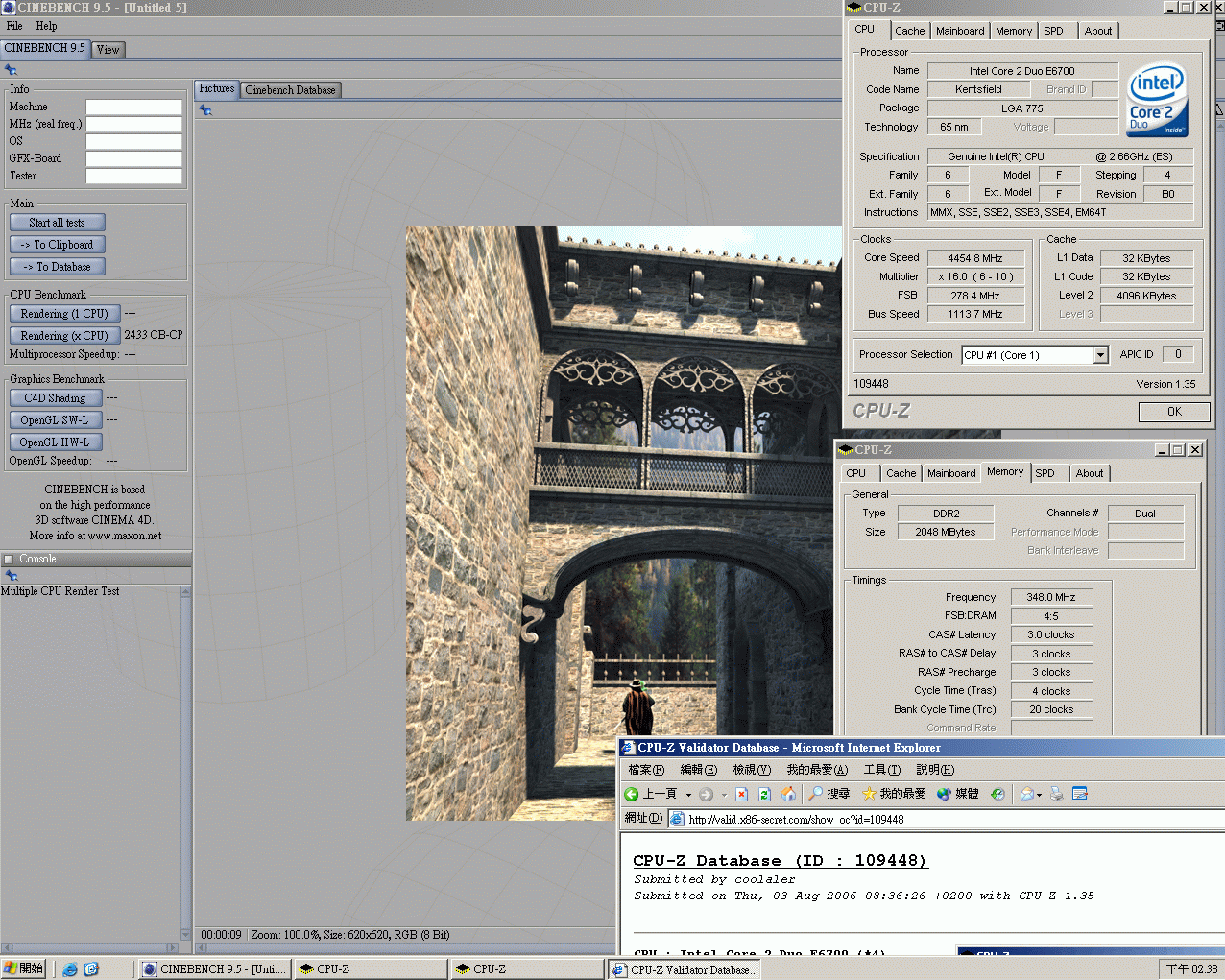Click OK in the CPU-Z window
The image size is (1225, 980).
tap(1174, 412)
